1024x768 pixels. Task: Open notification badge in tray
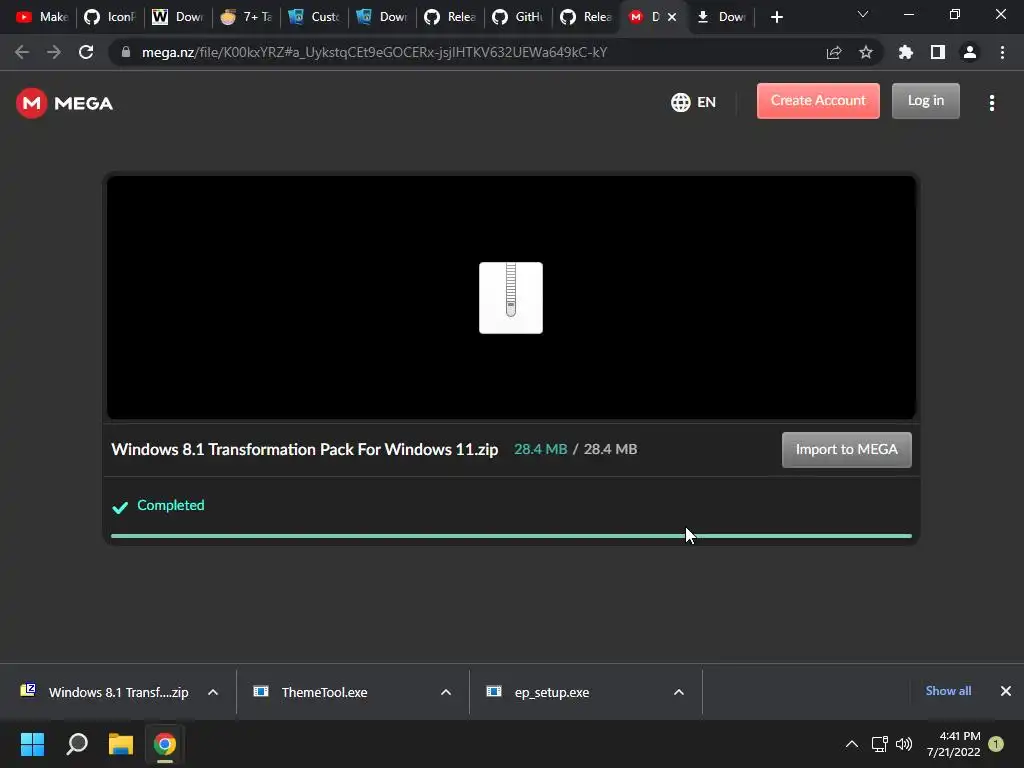[x=996, y=744]
